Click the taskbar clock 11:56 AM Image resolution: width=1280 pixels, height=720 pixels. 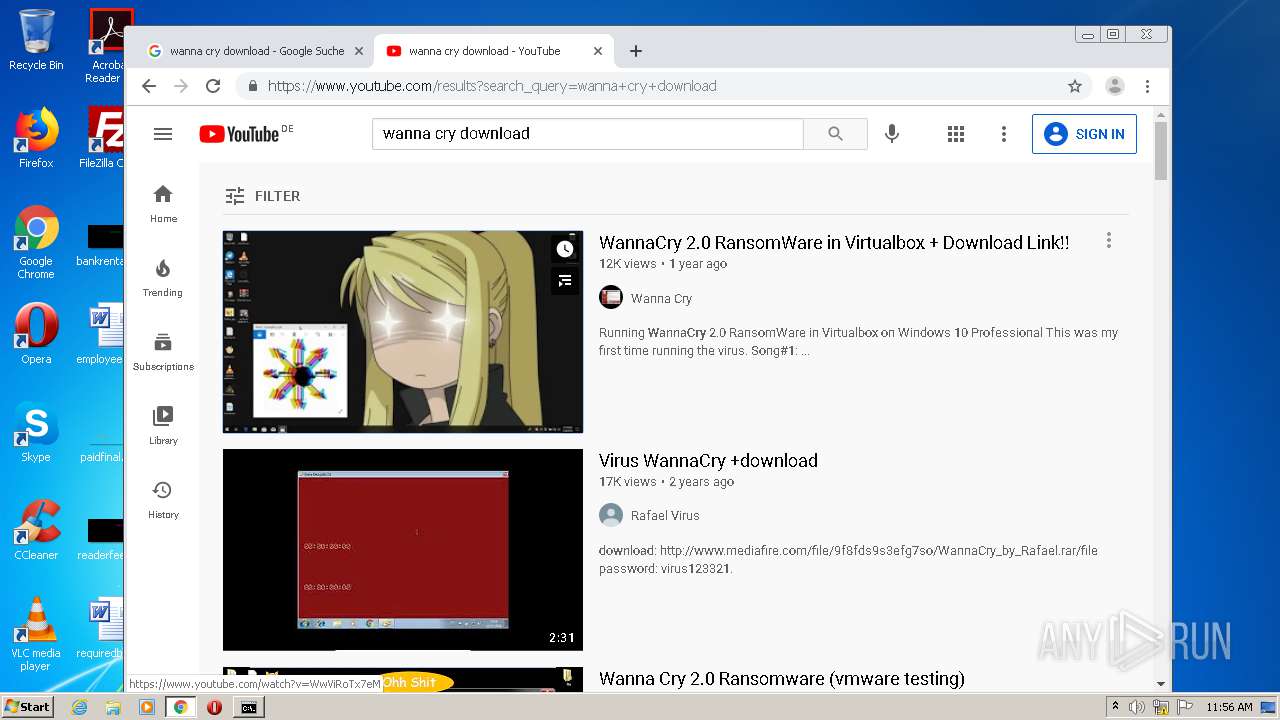(1229, 707)
